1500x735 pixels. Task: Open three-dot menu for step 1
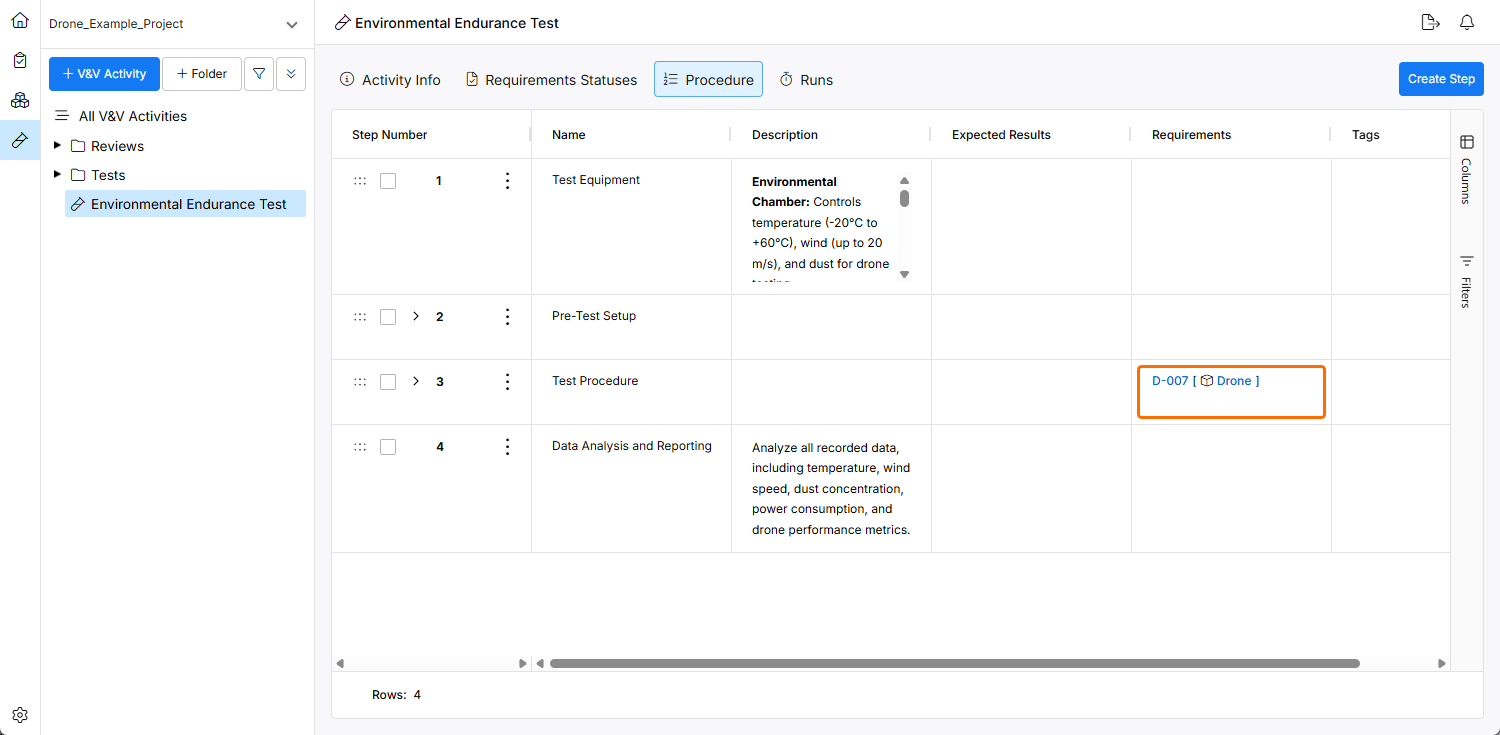coord(507,181)
